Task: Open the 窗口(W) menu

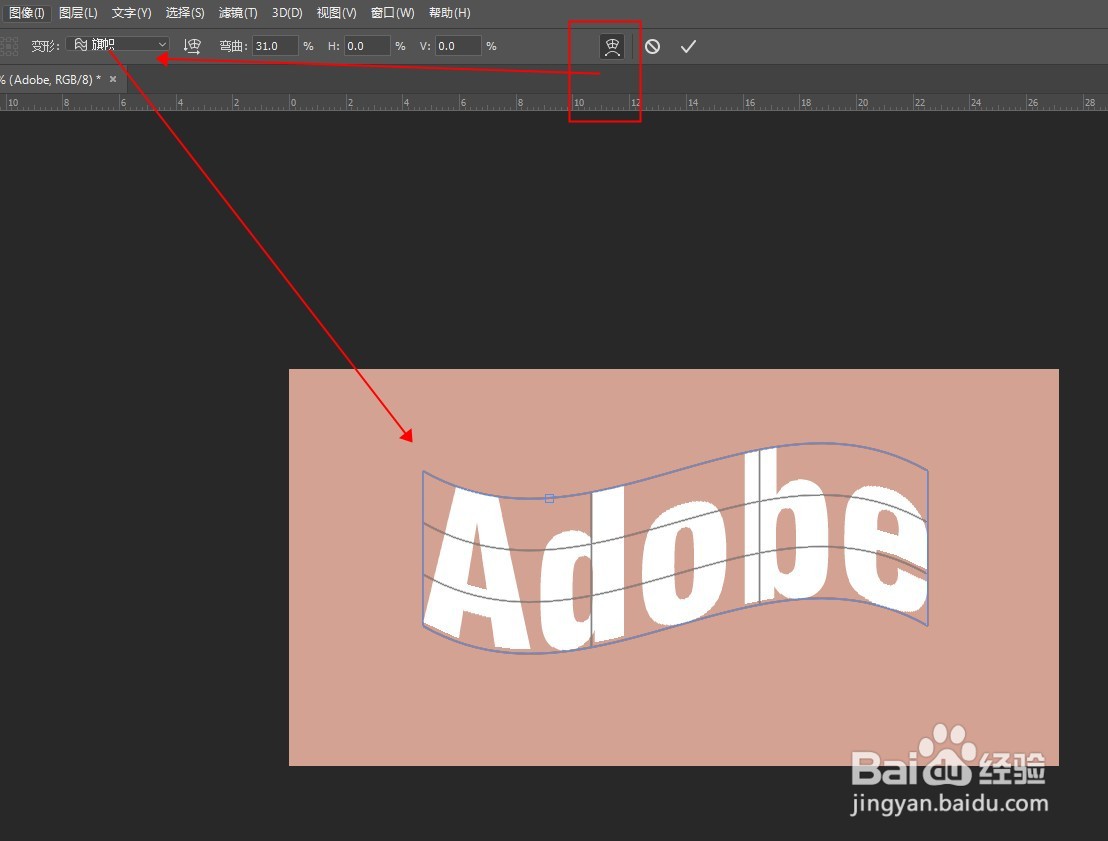Action: [392, 13]
